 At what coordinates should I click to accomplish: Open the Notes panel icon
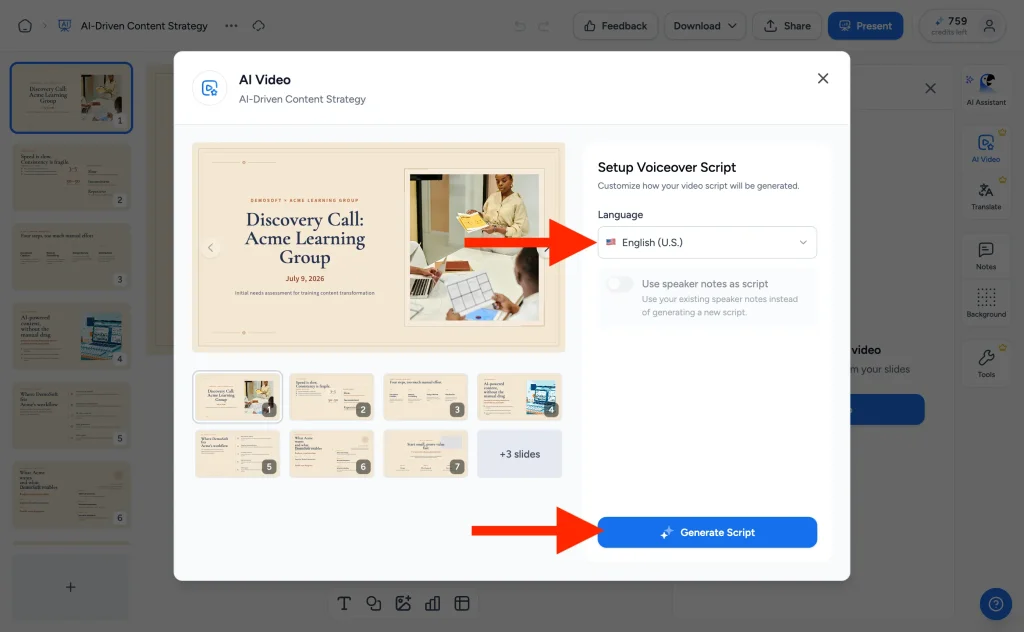[x=986, y=255]
